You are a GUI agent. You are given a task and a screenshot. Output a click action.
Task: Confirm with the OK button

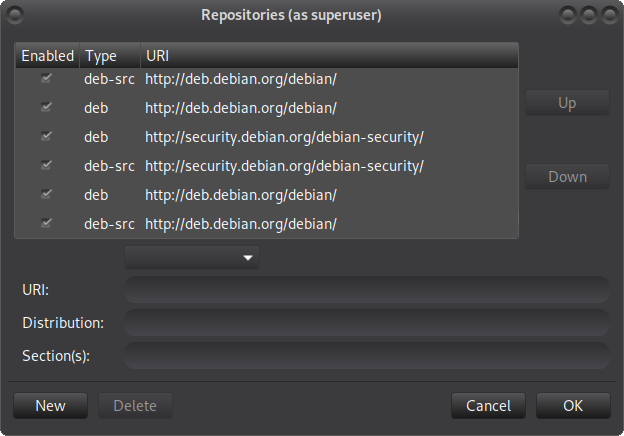(573, 406)
